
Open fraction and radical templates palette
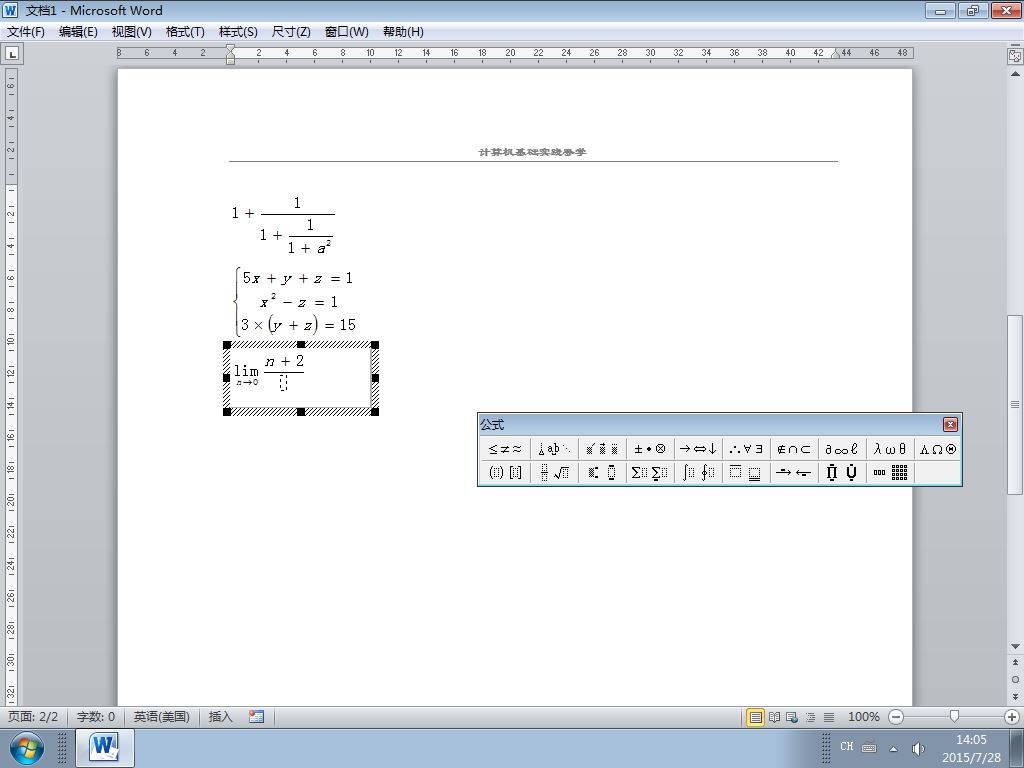click(x=554, y=472)
